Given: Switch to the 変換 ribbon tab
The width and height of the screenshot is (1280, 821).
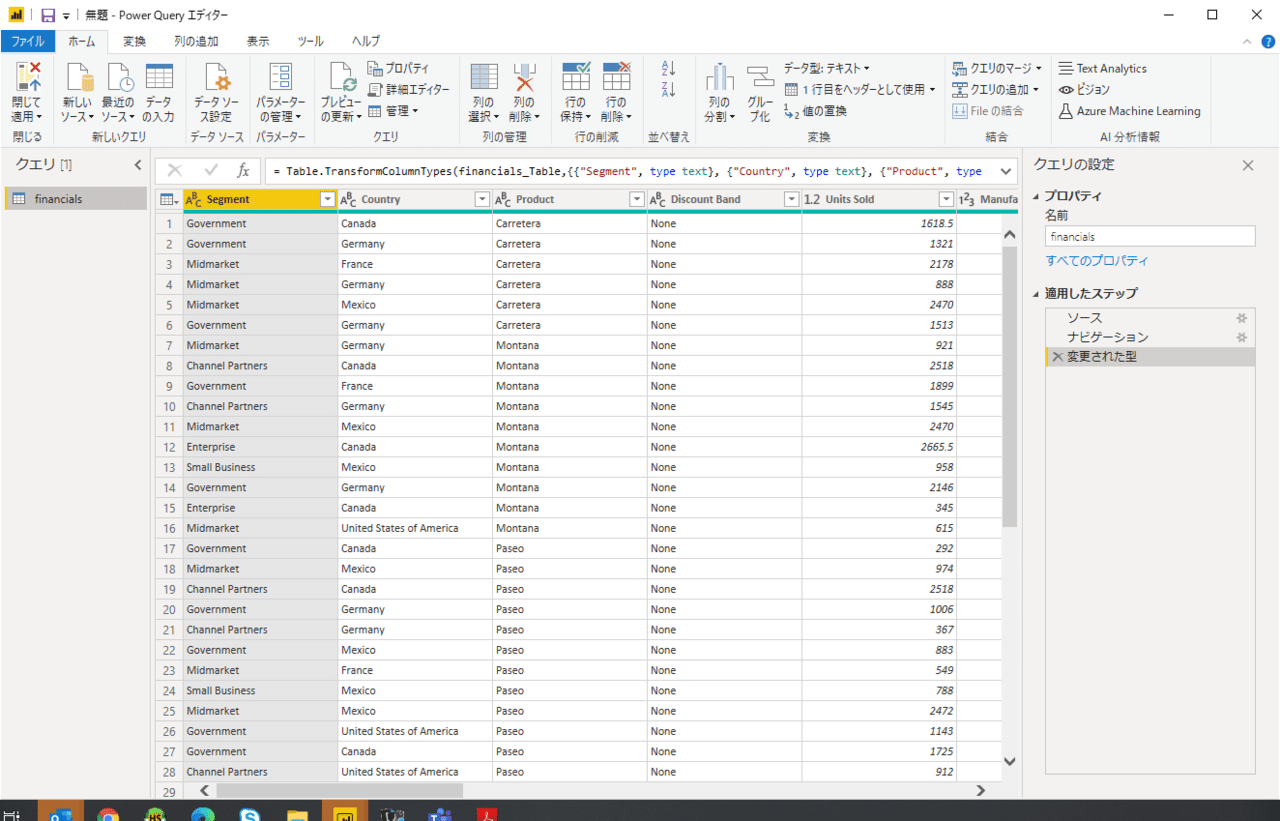Looking at the screenshot, I should coord(133,41).
